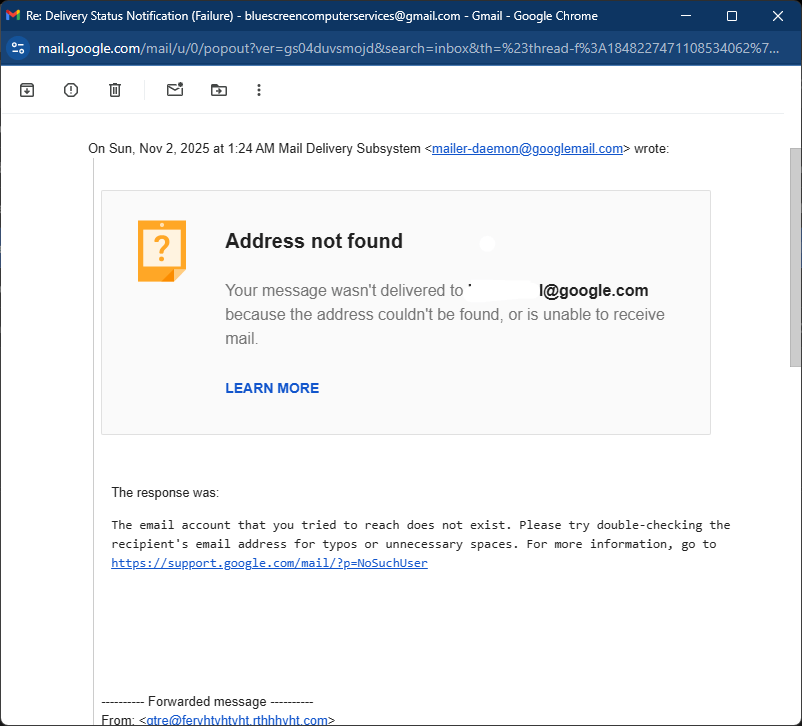Viewport: 802px width, 726px height.
Task: Close the Gmail popout window
Action: tap(778, 16)
